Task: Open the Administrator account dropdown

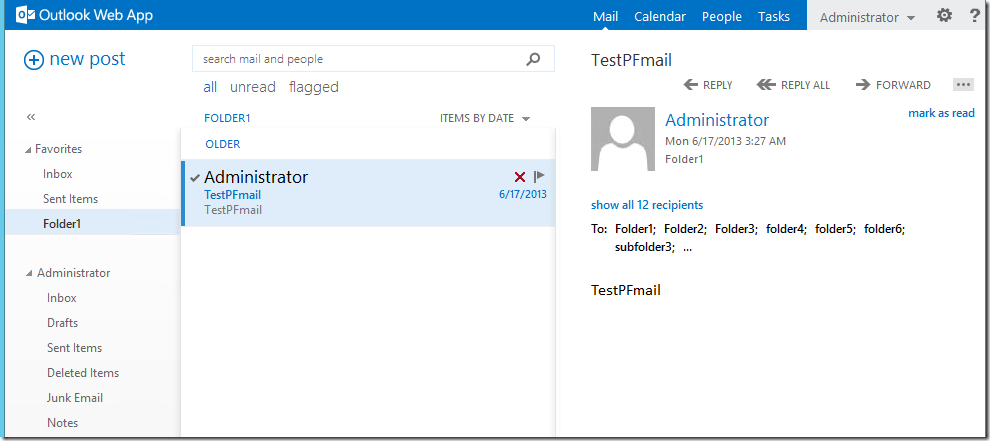Action: [868, 17]
